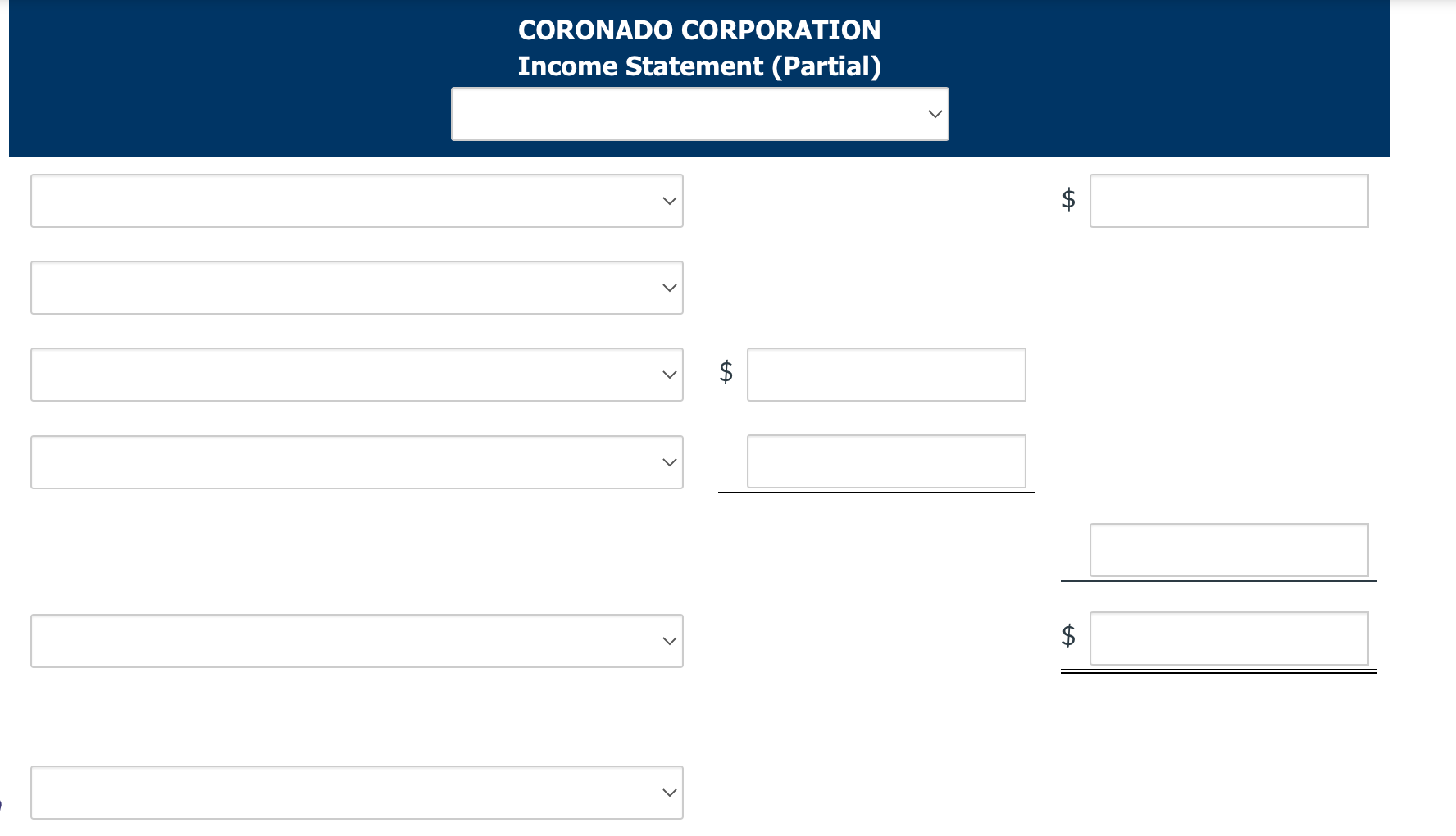Click the chevron on the second row selector
Screen dimensions: 1456x836
pos(669,287)
